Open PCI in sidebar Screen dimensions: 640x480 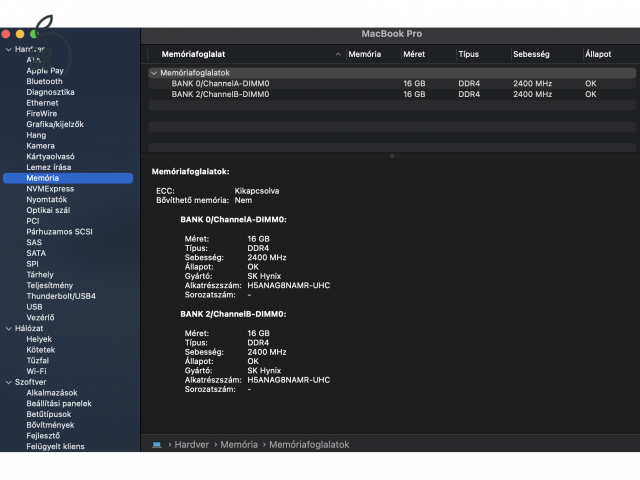pos(33,221)
